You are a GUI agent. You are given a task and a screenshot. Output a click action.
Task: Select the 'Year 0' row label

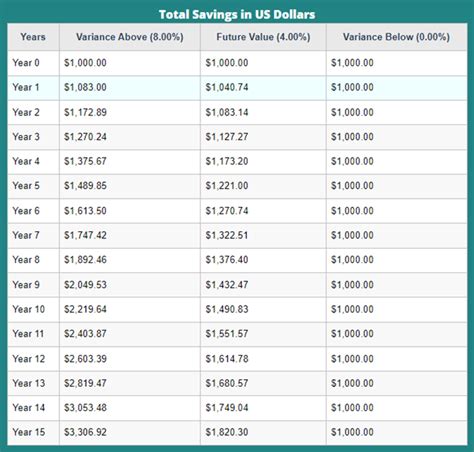26,63
